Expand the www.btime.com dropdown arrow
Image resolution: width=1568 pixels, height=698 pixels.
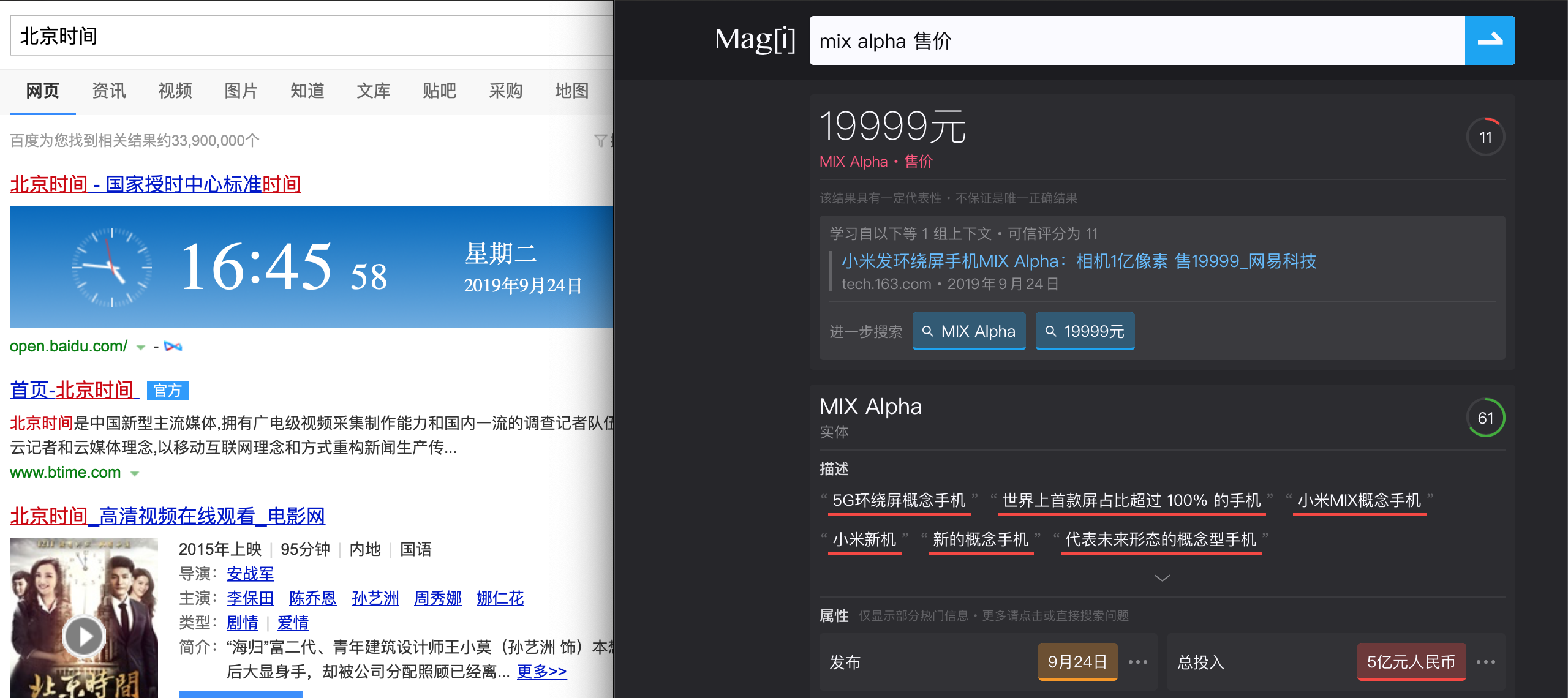[x=135, y=474]
